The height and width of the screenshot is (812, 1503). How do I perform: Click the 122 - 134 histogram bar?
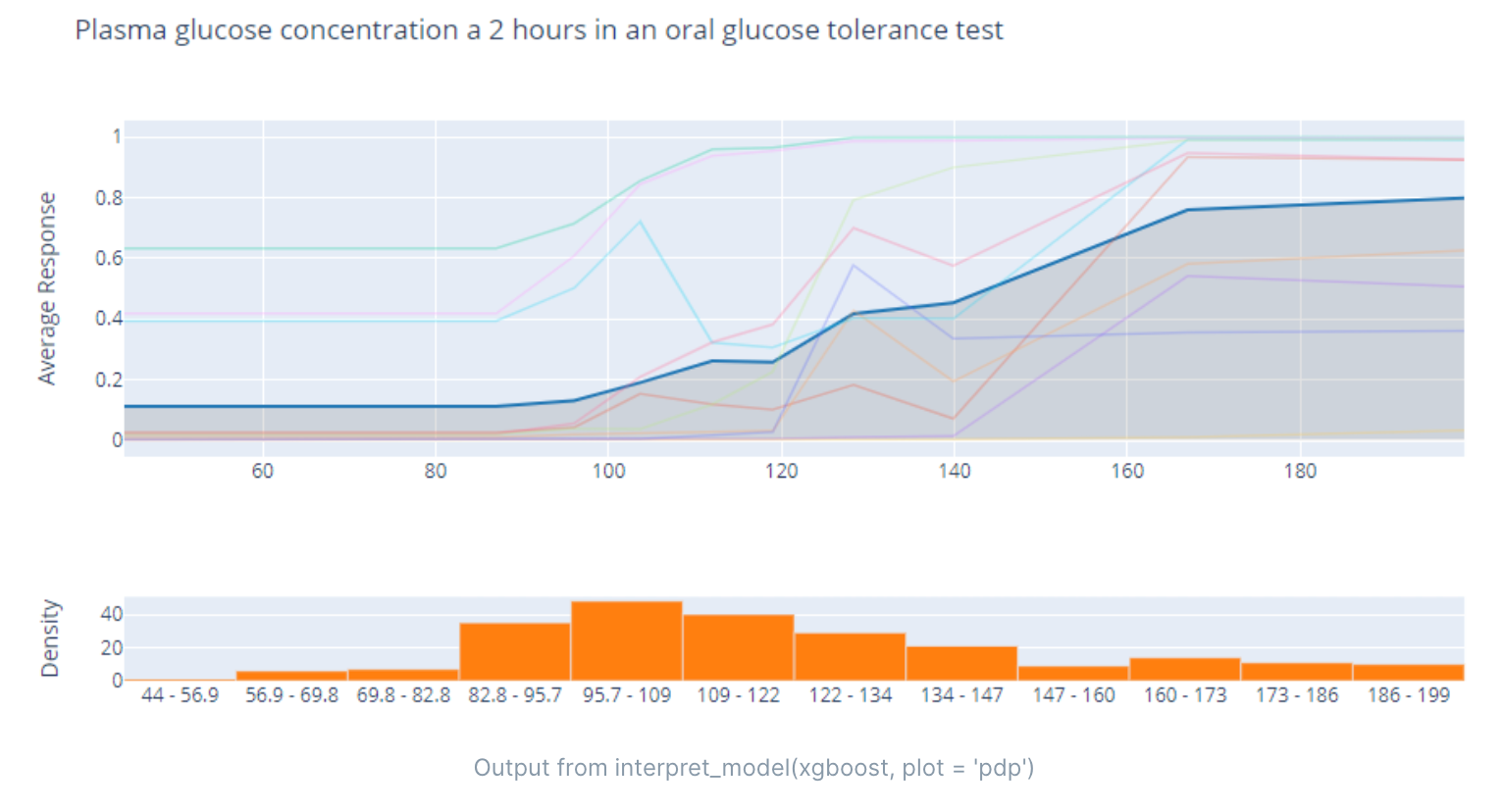(850, 657)
